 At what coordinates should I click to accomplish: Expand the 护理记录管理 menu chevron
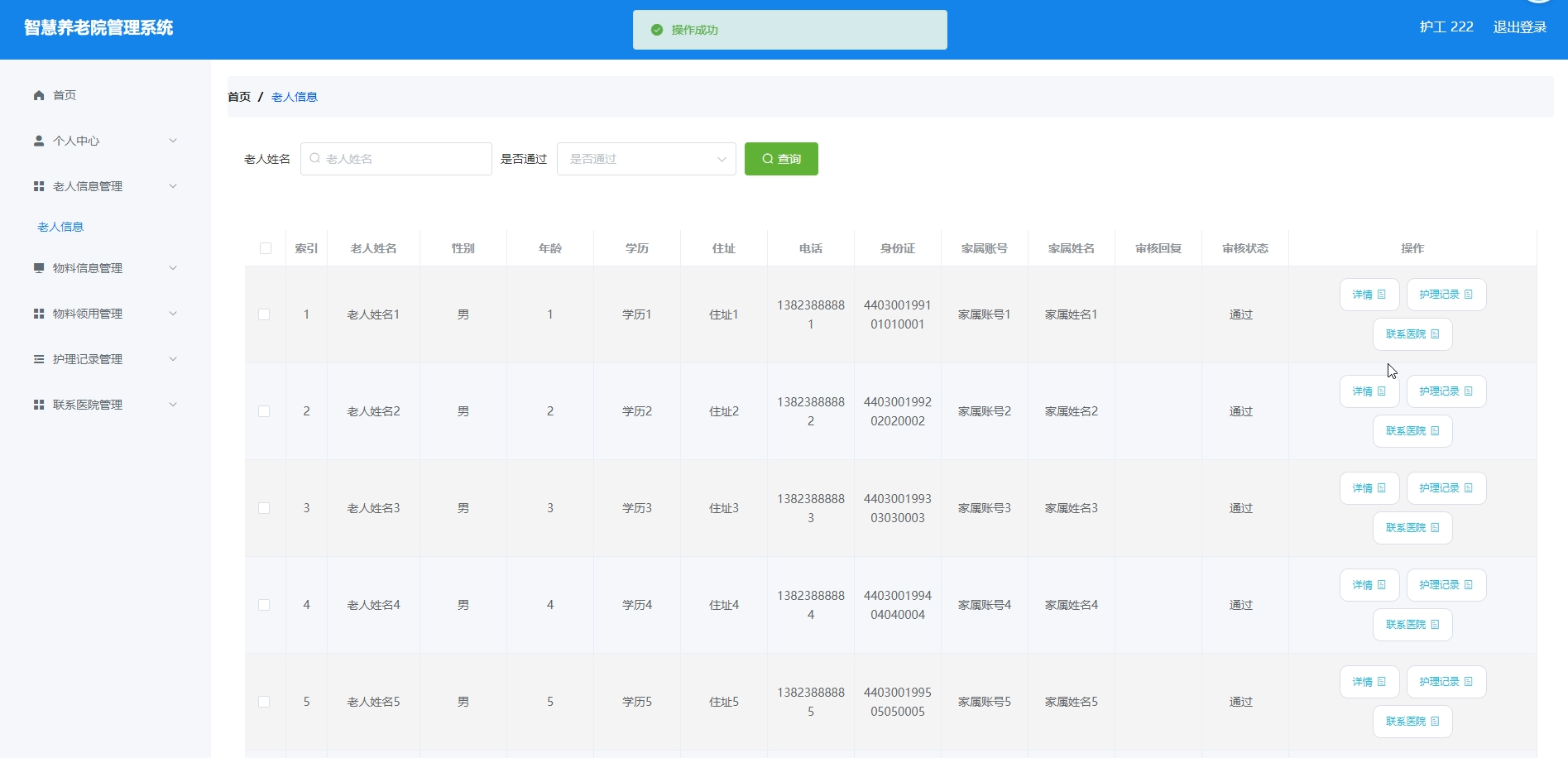point(173,359)
